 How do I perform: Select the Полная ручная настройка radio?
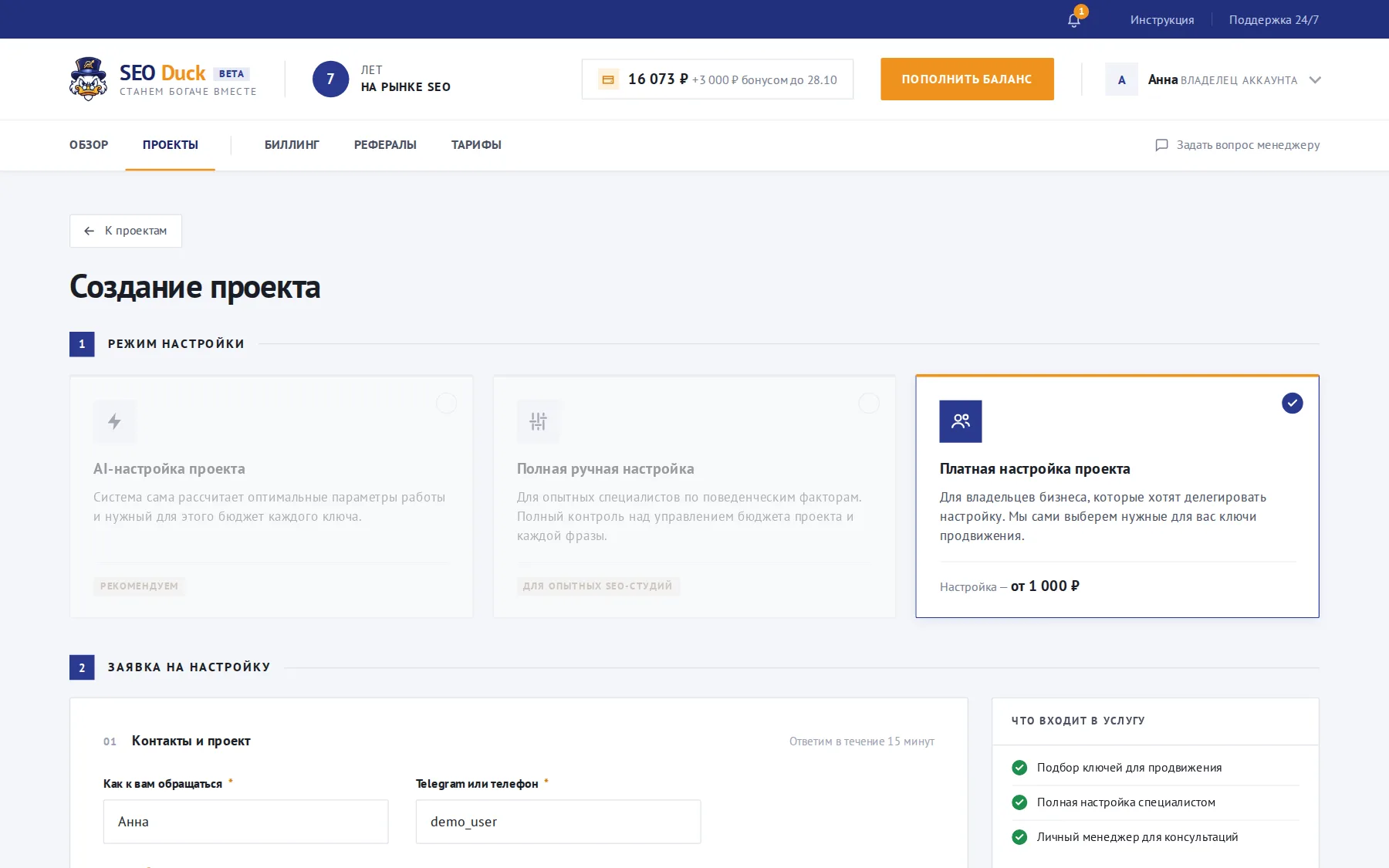869,404
